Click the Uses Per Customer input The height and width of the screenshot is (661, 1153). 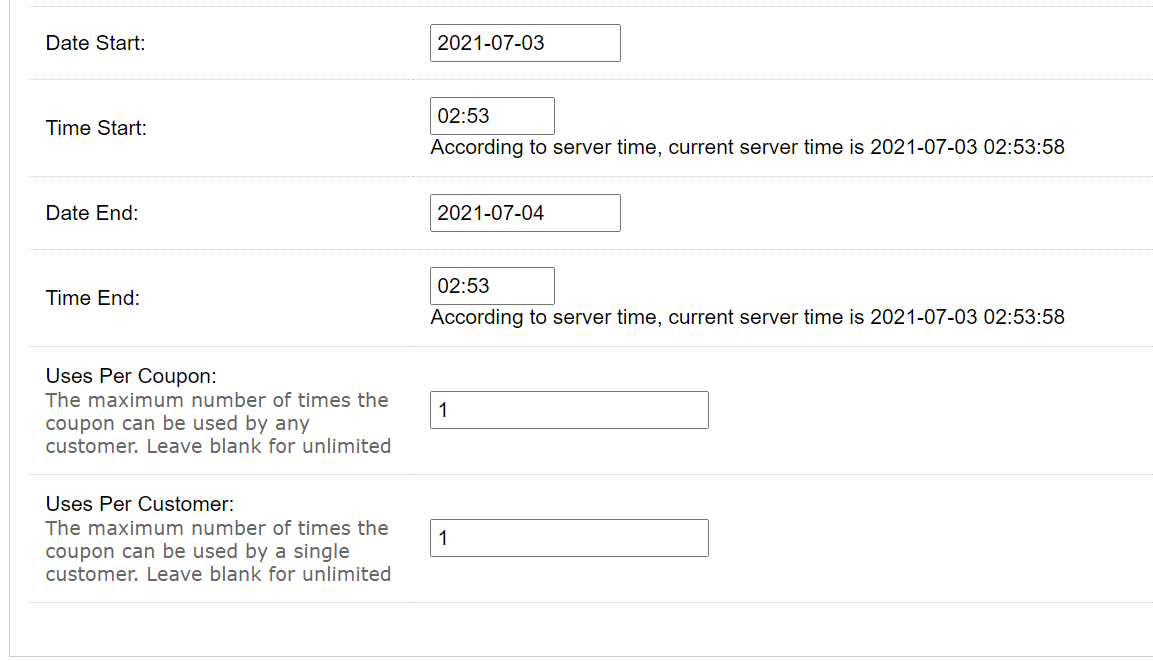(569, 537)
